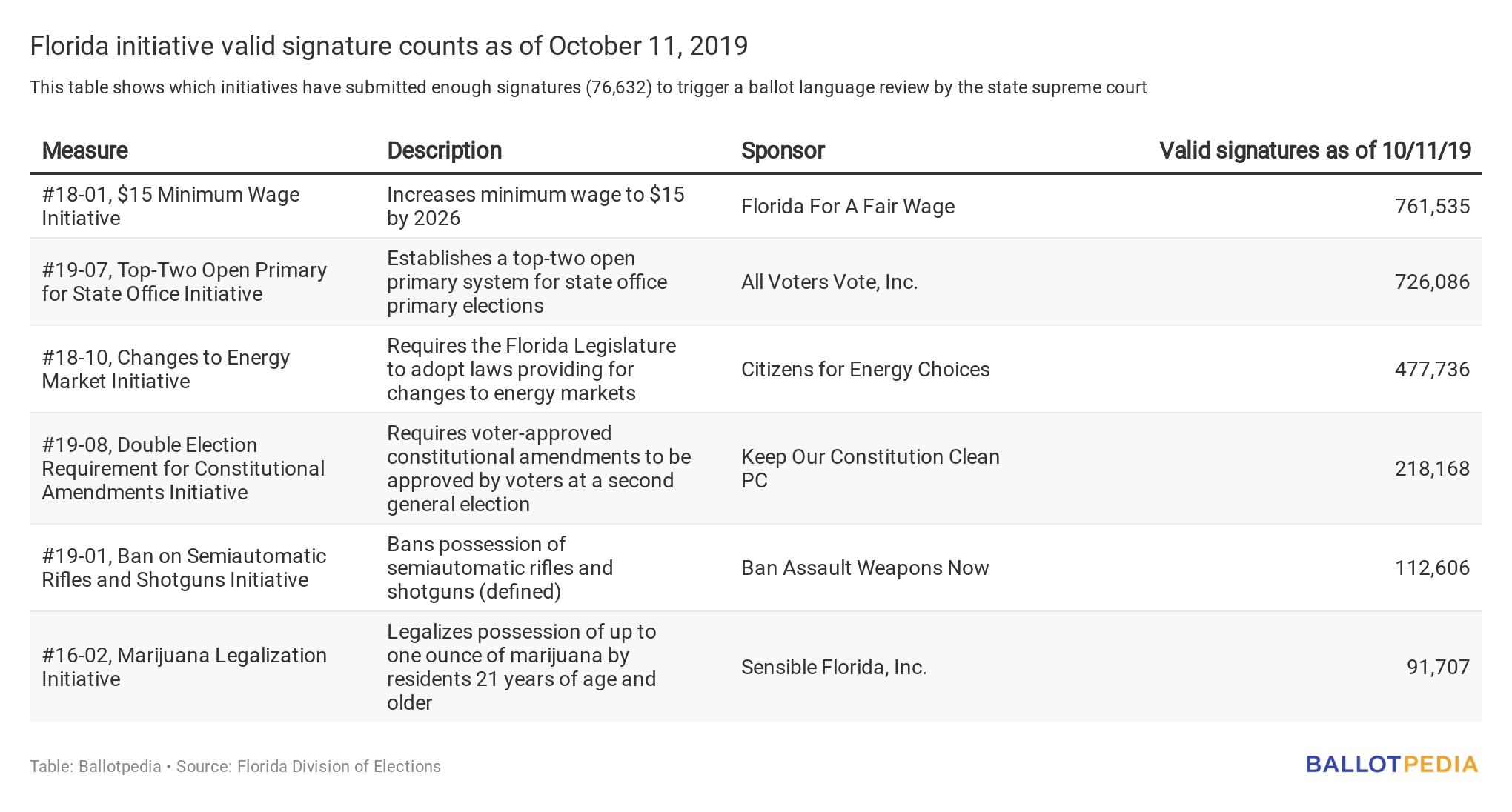The height and width of the screenshot is (812, 1512).
Task: Click Sensible Florida, Inc. sponsor
Action: (834, 667)
